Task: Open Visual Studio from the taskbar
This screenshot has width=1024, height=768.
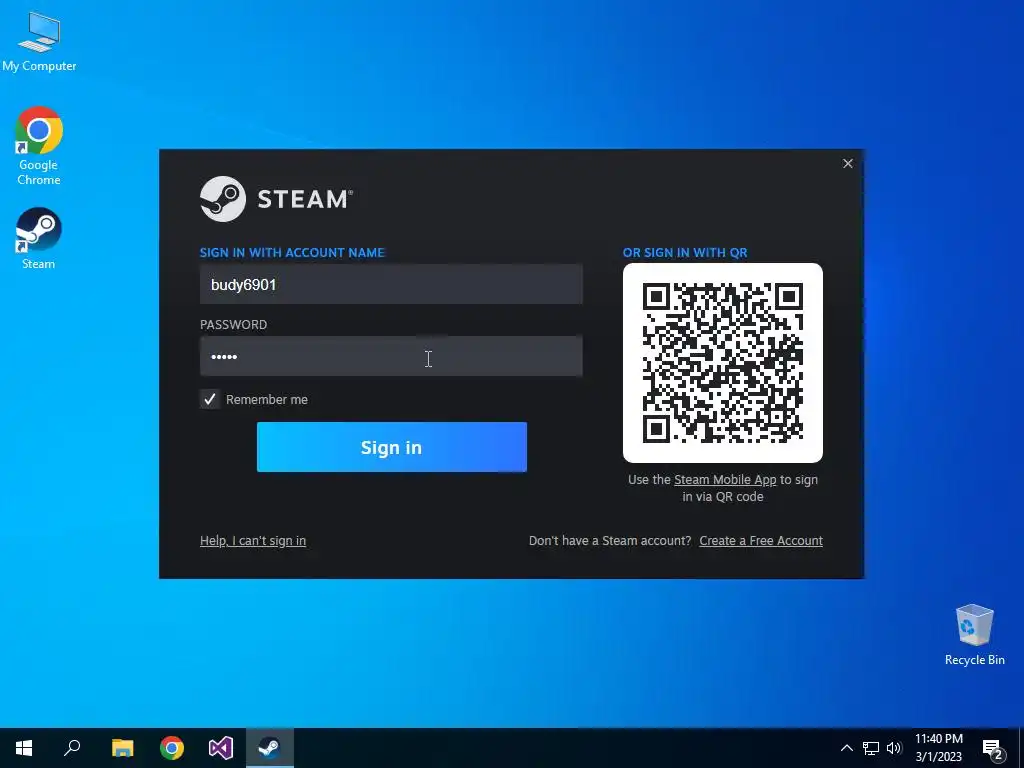Action: click(221, 748)
